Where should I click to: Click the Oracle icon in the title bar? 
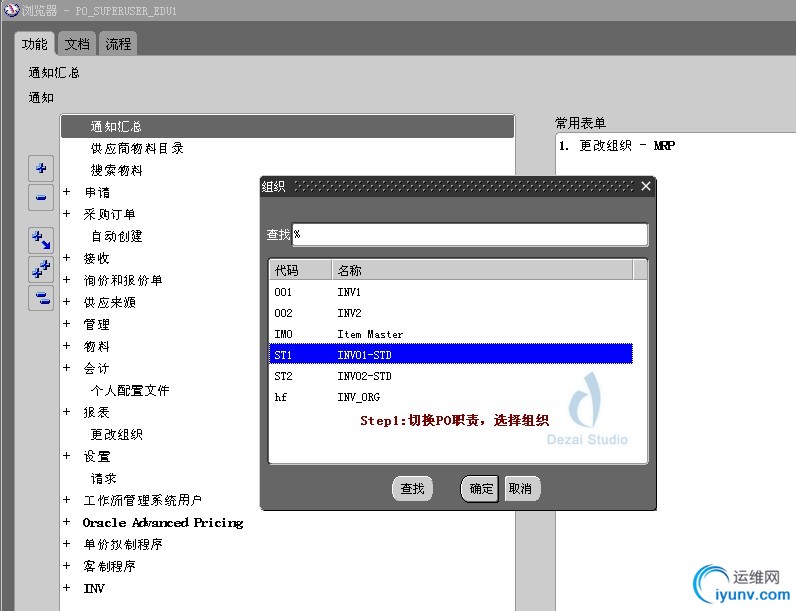tap(11, 10)
